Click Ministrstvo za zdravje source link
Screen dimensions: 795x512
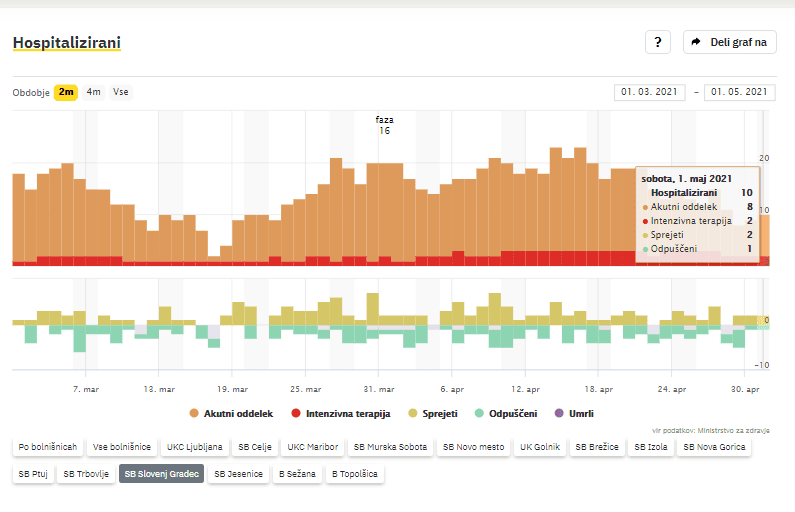pos(734,430)
